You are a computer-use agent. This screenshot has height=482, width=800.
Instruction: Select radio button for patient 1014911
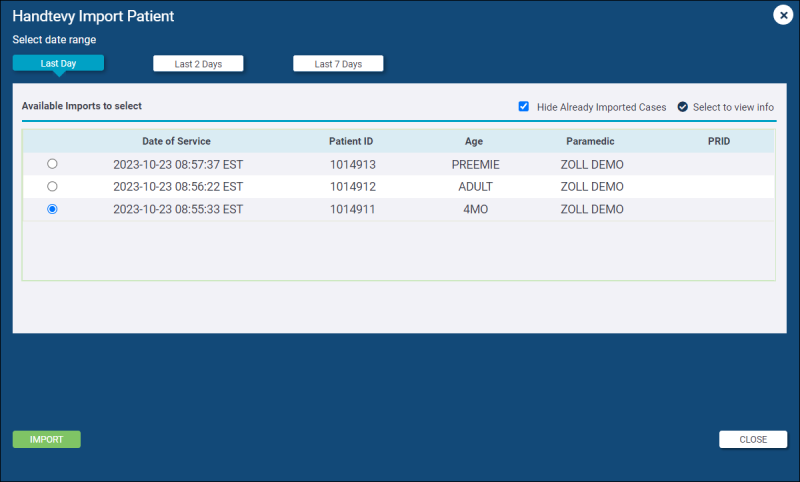52,209
